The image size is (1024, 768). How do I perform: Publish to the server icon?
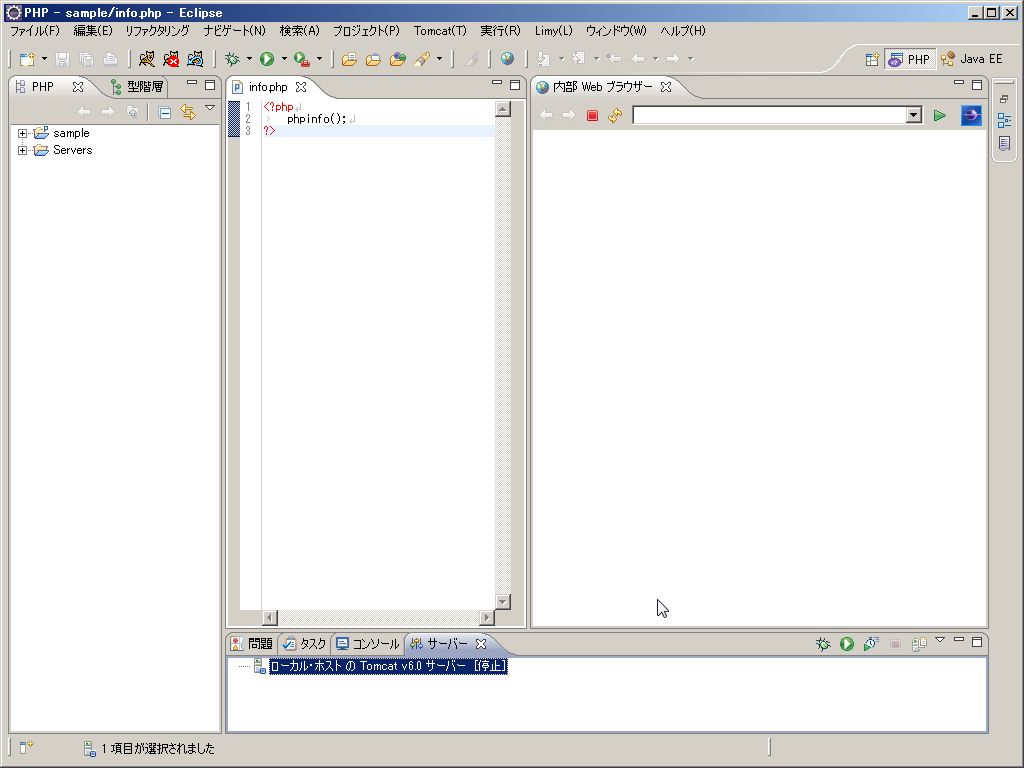(919, 644)
